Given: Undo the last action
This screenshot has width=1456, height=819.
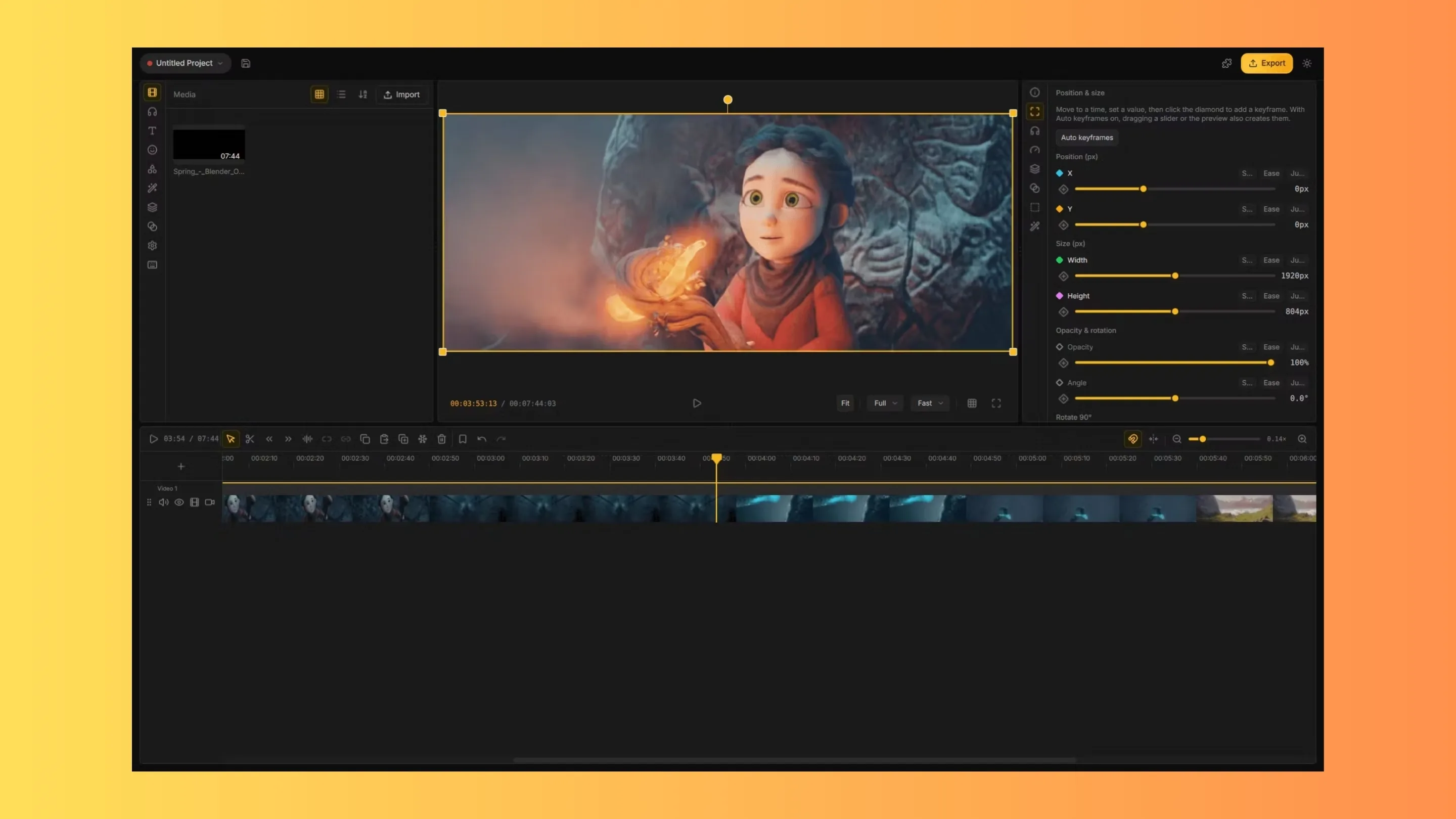Looking at the screenshot, I should 482,439.
